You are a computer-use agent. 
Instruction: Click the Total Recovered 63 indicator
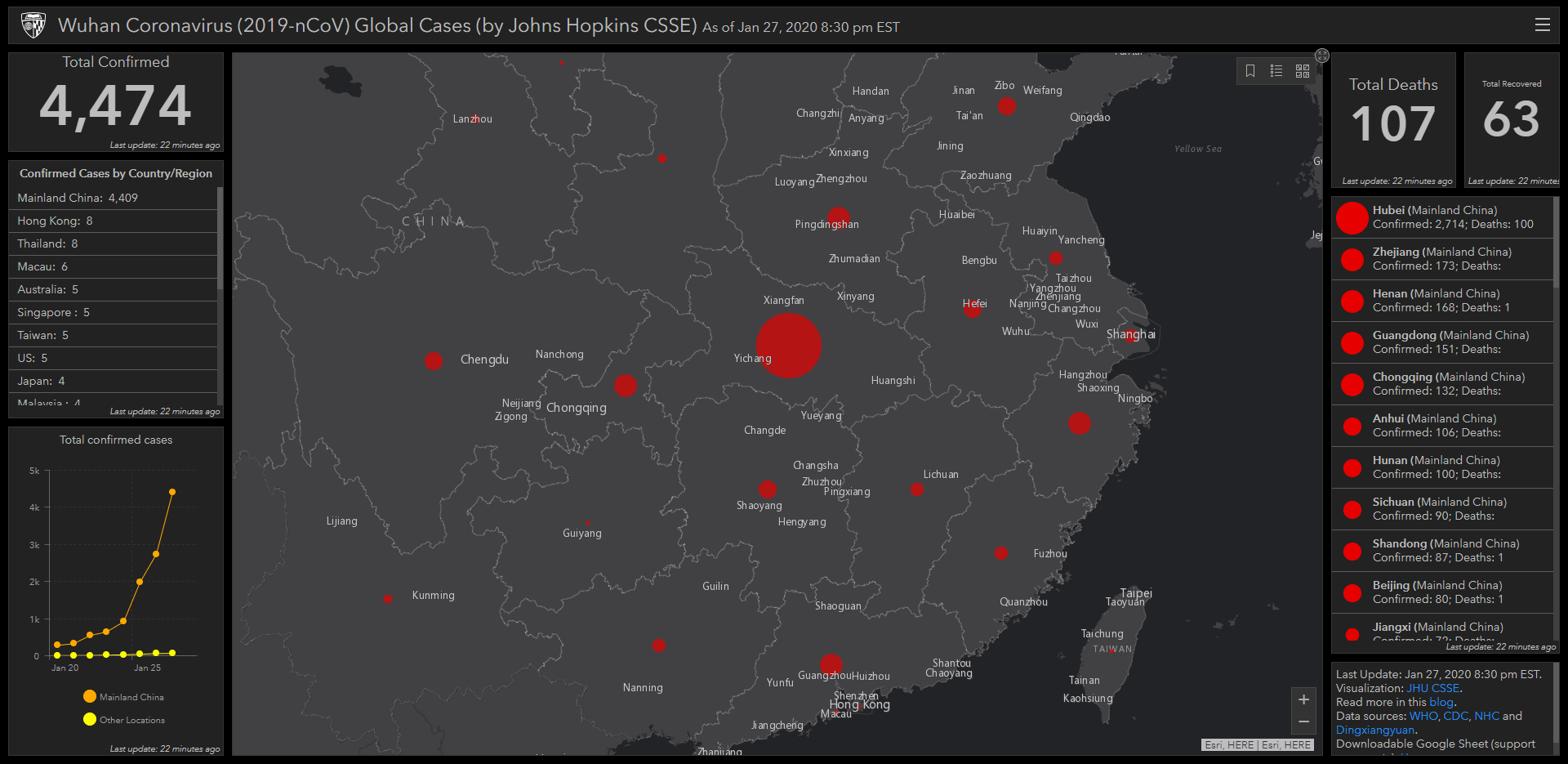click(x=1512, y=120)
